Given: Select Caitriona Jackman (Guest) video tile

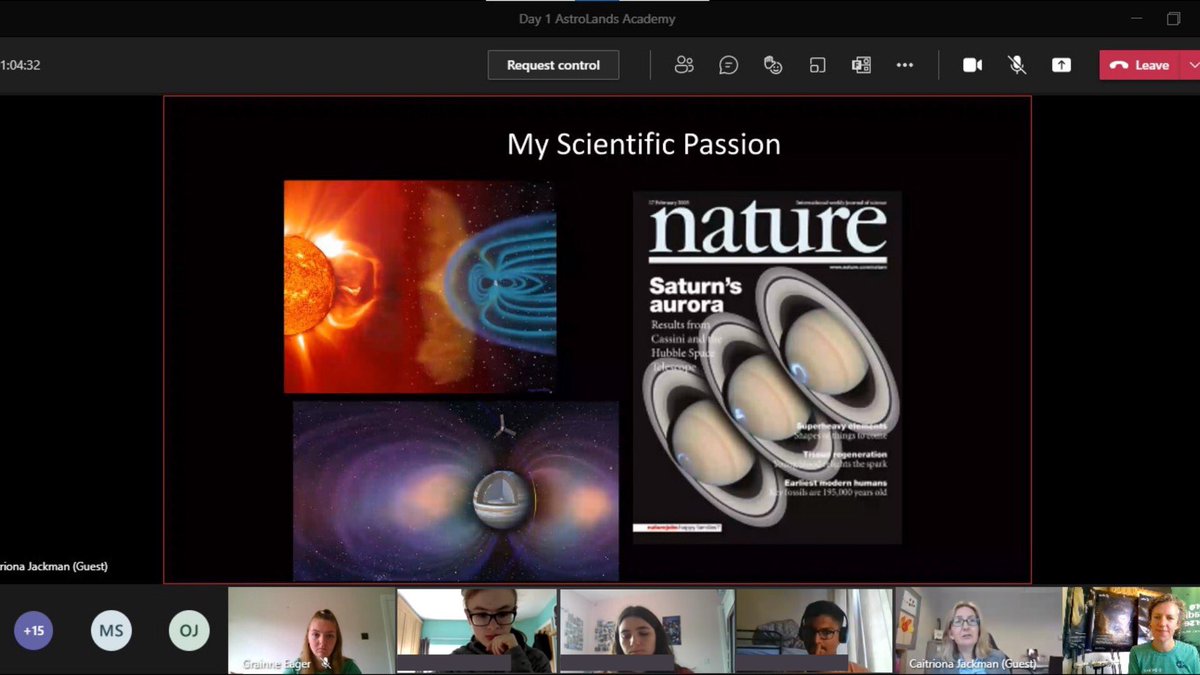Looking at the screenshot, I should pyautogui.click(x=978, y=631).
